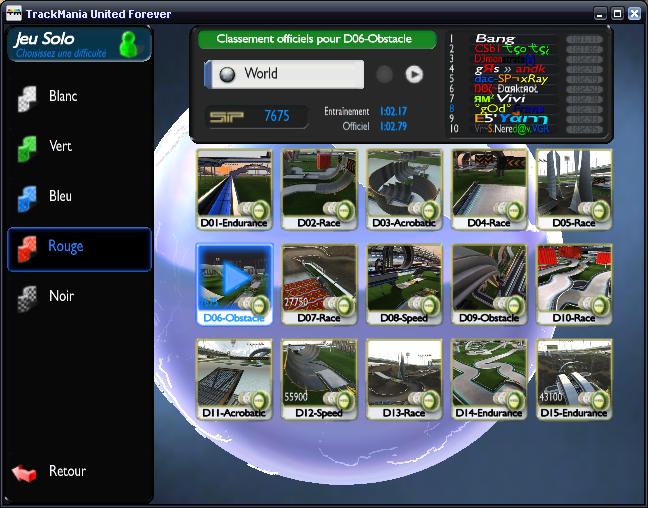
Task: Select the checkered Noir flag icon
Action: pos(27,297)
